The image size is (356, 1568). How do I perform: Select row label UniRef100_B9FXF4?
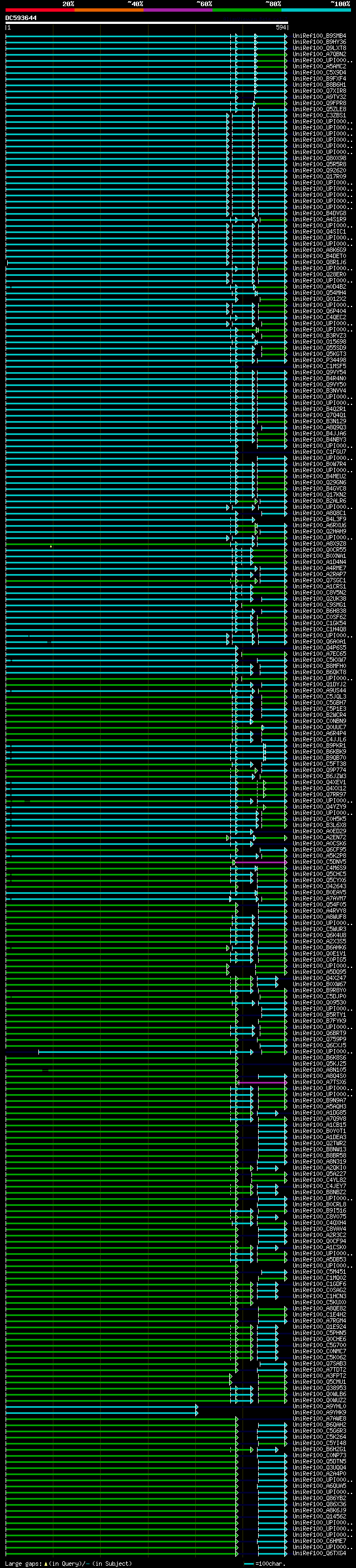319,78
